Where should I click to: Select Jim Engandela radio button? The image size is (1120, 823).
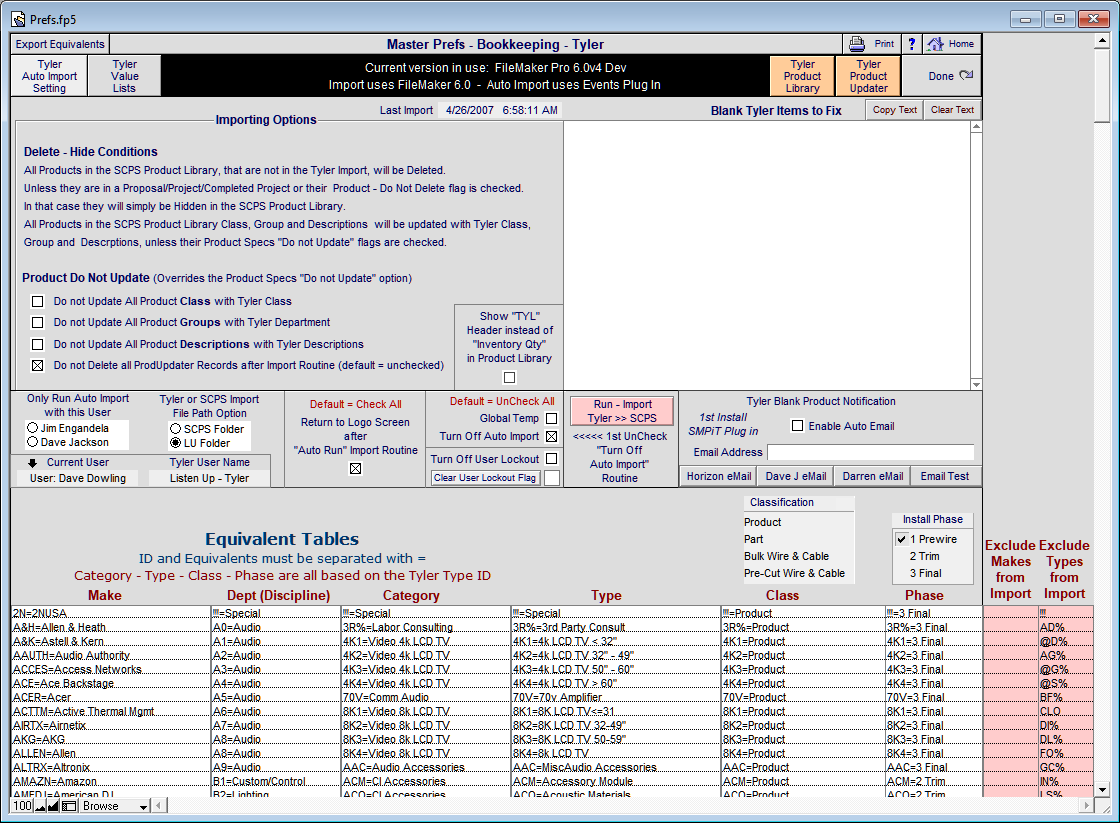pyautogui.click(x=32, y=428)
